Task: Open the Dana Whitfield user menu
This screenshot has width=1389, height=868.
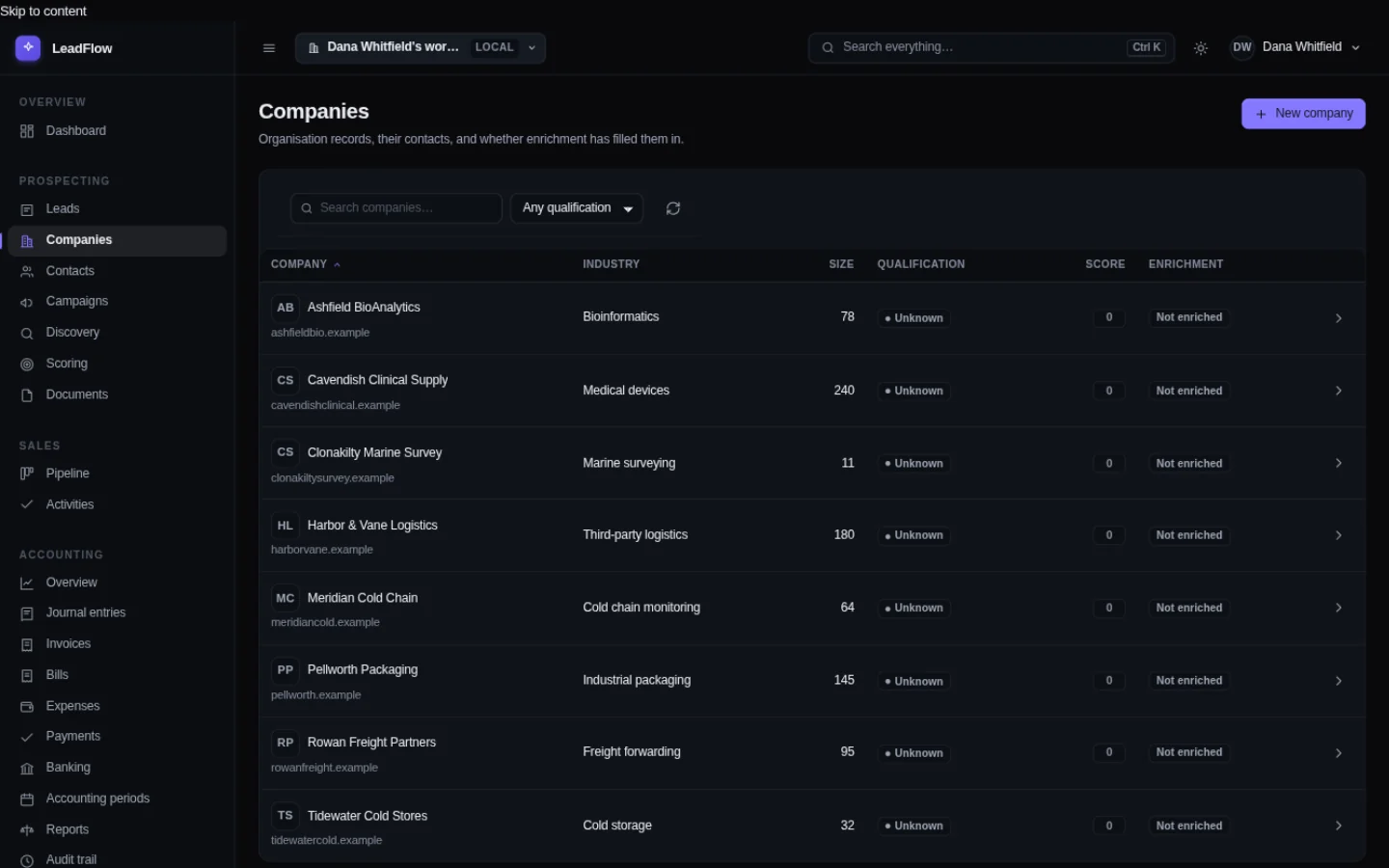Action: coord(1296,47)
